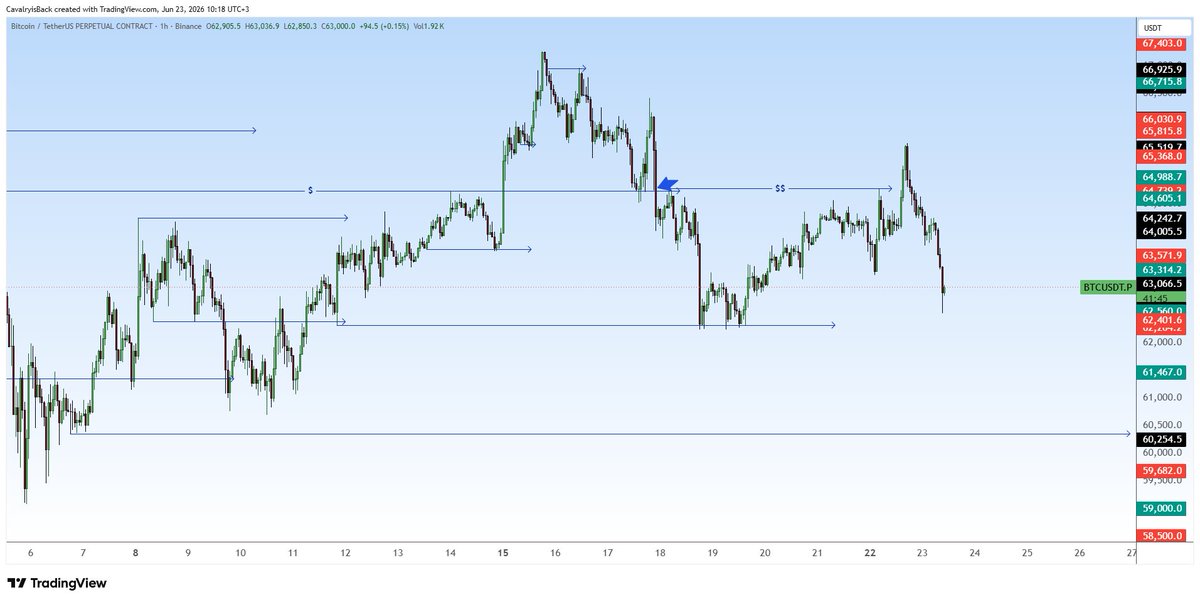Click date label 6 on time axis
The height and width of the screenshot is (602, 1200).
[x=31, y=552]
